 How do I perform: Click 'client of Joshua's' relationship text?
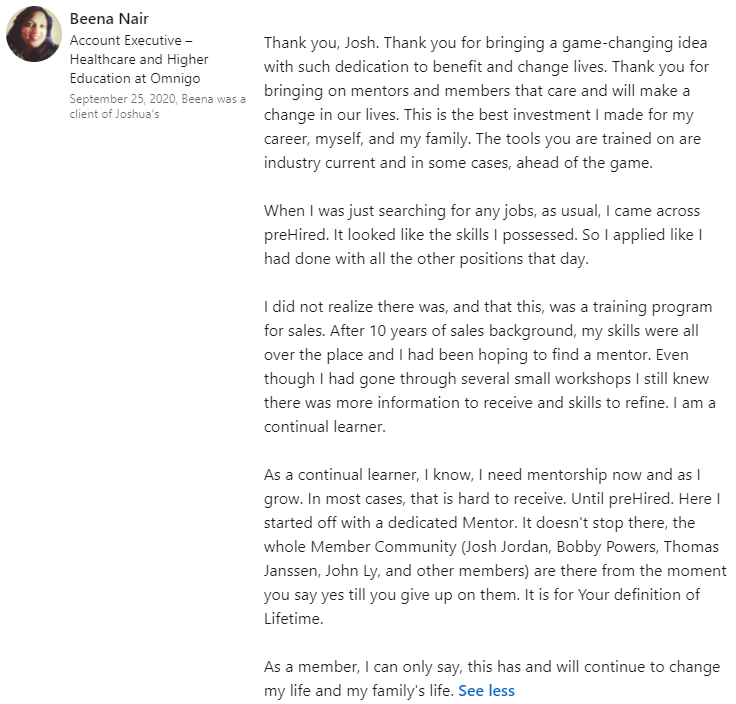[x=114, y=113]
